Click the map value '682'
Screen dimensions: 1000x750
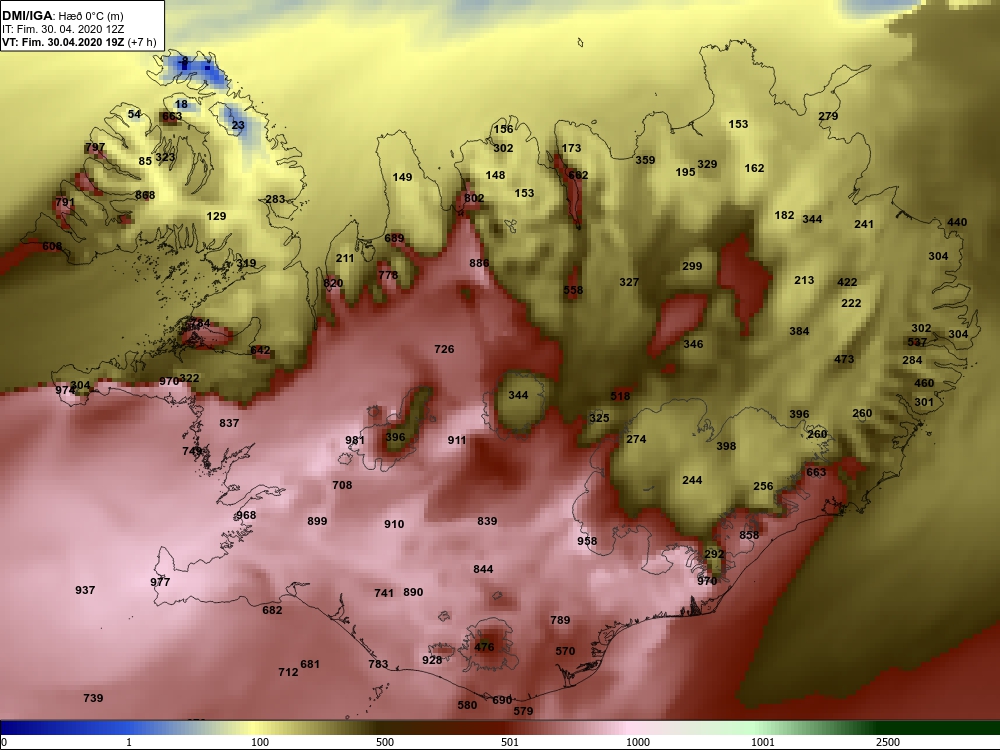click(272, 610)
